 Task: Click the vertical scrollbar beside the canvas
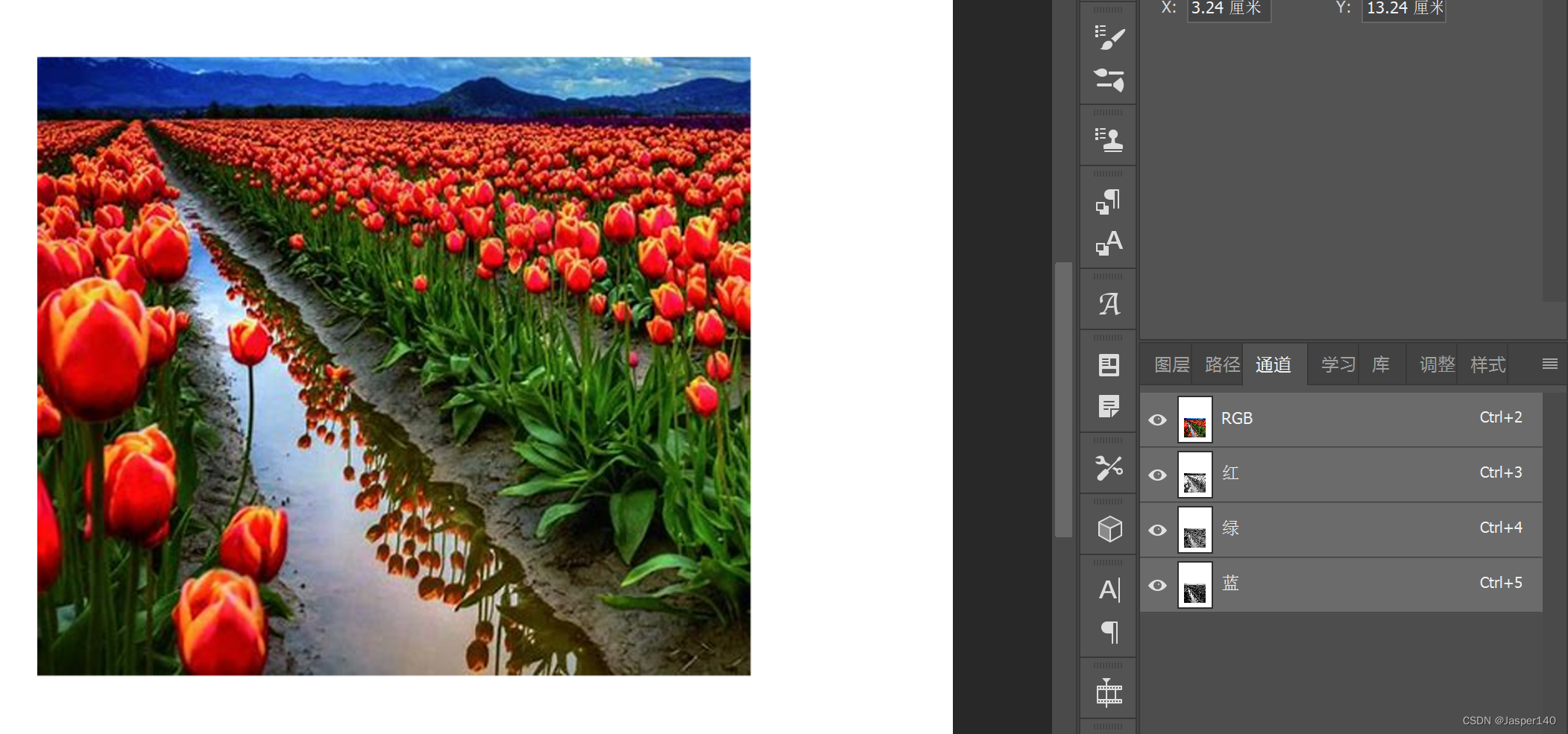[x=1063, y=399]
